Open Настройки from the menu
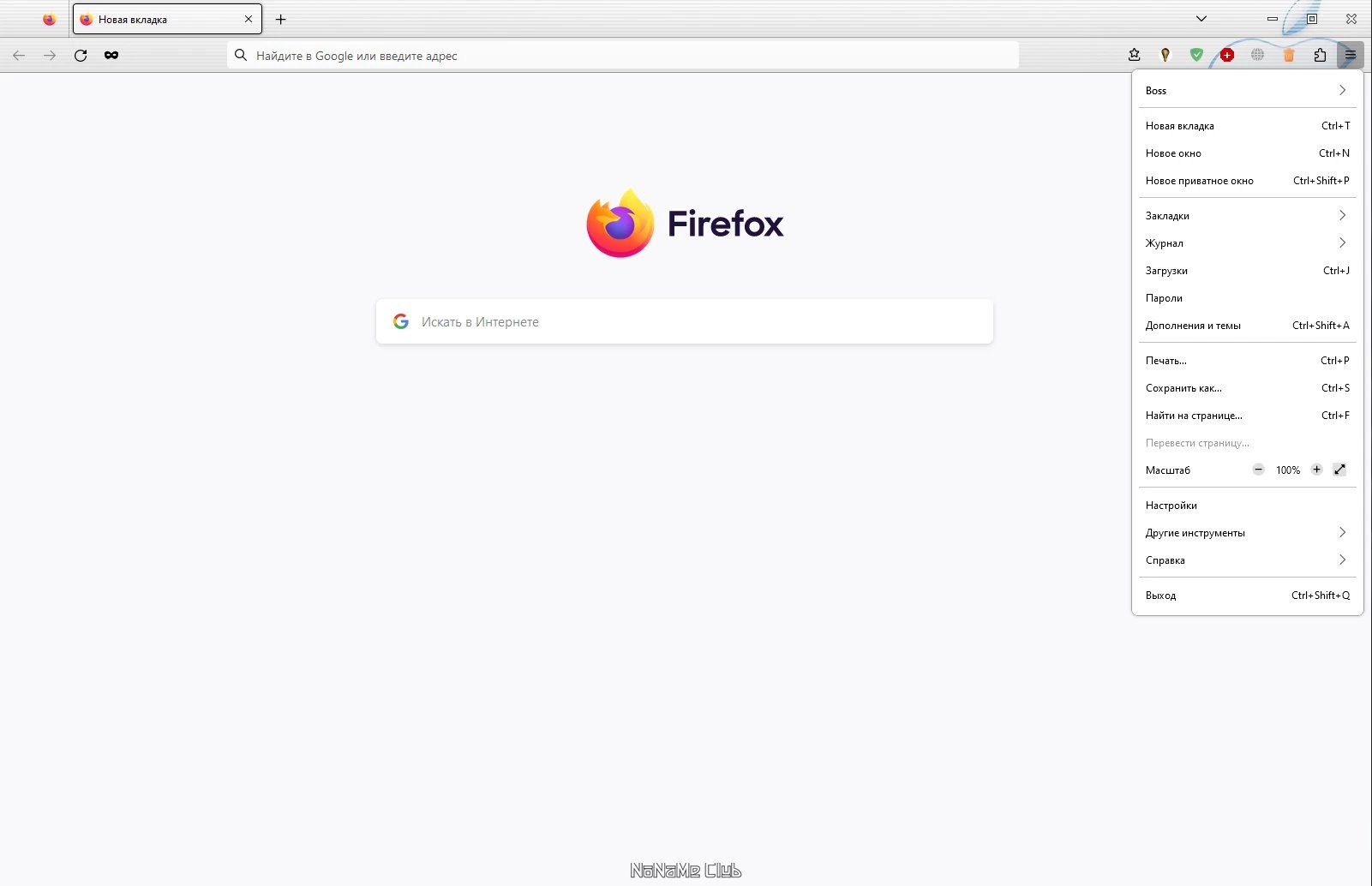This screenshot has width=1372, height=886. coord(1248,506)
